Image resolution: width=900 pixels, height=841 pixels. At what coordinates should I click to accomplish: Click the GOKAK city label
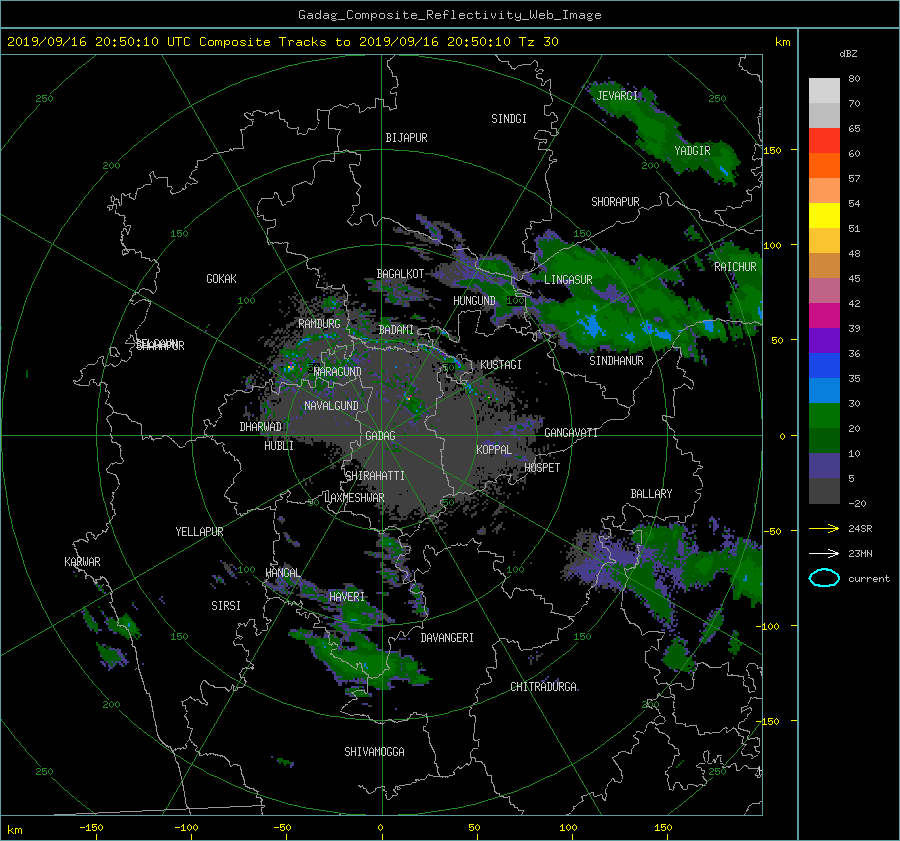[x=222, y=279]
